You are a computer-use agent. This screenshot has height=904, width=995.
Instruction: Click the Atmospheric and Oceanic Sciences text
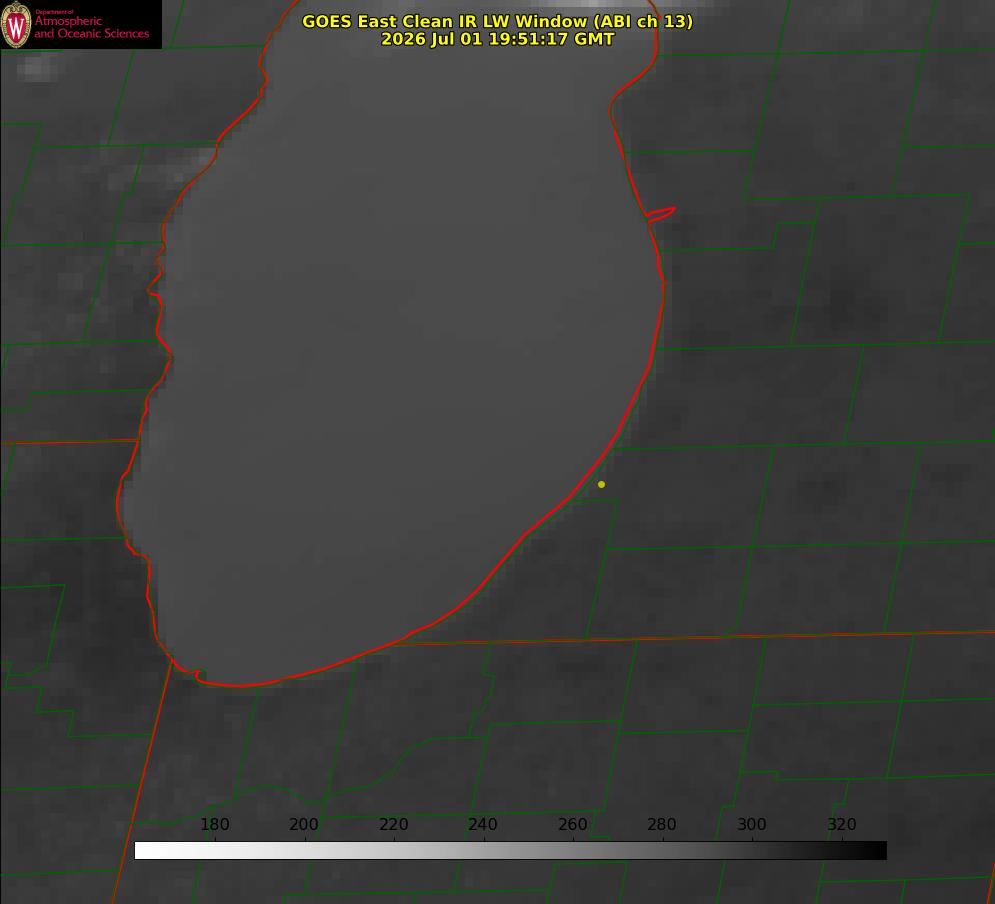[91, 27]
